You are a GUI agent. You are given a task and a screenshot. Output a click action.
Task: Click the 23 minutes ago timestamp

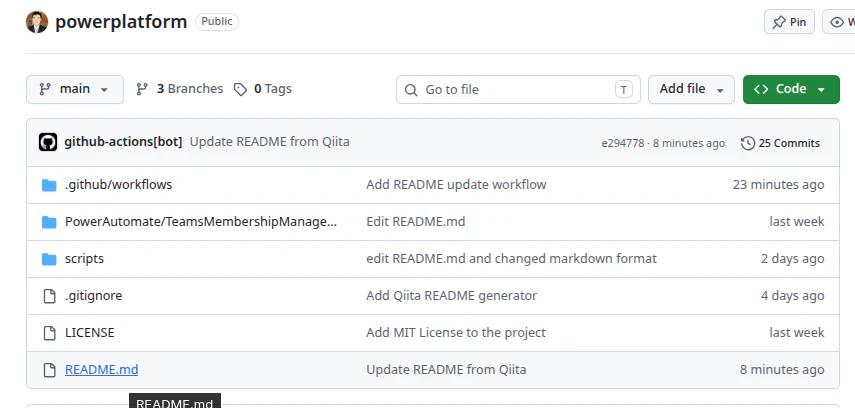coord(779,184)
